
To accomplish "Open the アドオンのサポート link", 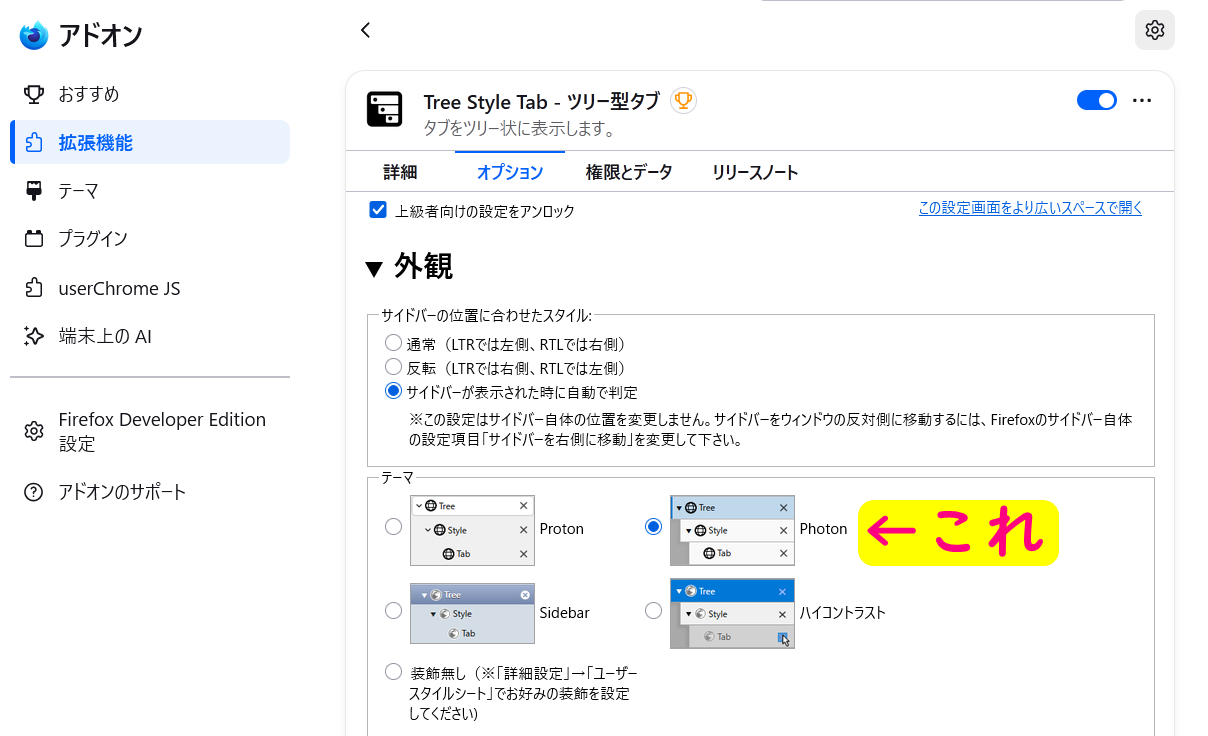I will coord(150,492).
